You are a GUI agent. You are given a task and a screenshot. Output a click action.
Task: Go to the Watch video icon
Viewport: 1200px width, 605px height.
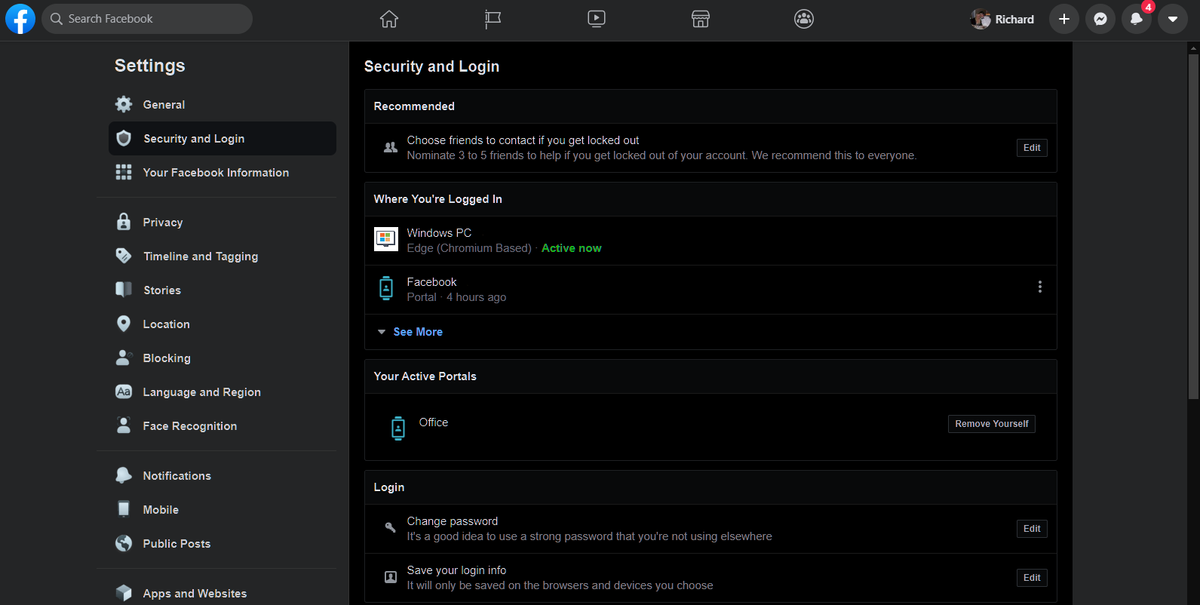coord(596,19)
